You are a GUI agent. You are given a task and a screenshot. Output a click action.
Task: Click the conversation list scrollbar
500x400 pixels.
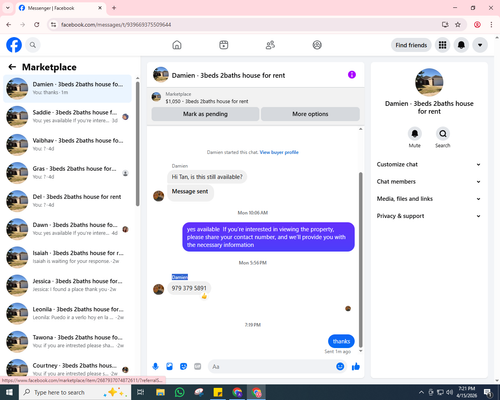137,143
